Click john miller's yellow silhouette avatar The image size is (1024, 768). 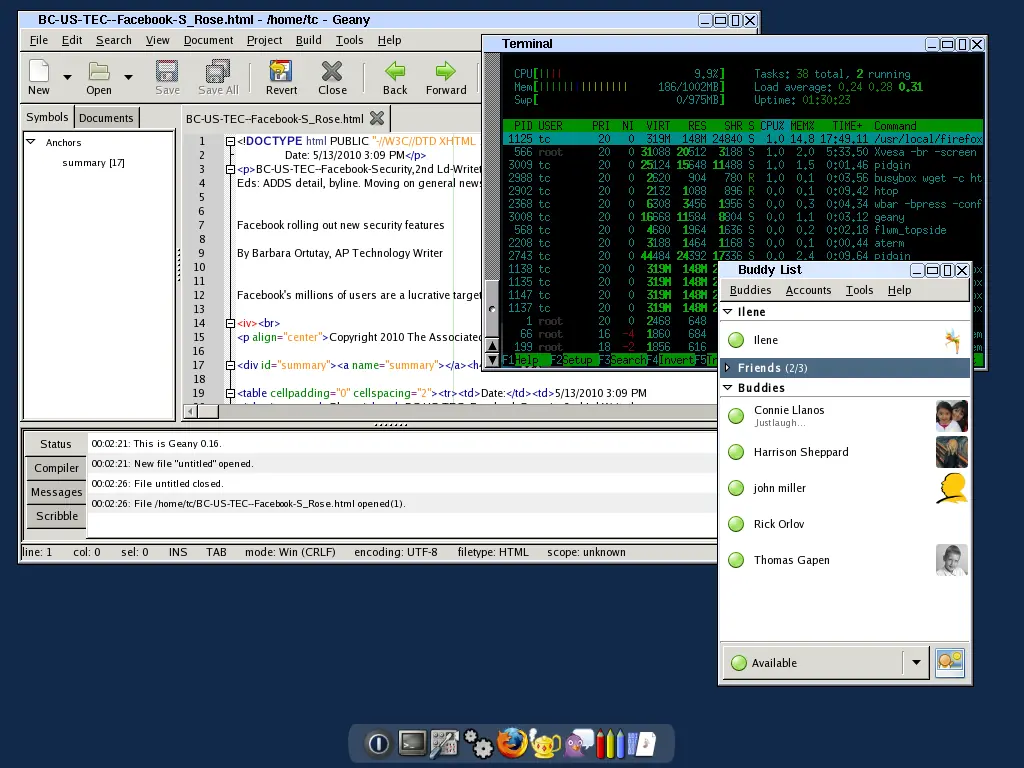[952, 488]
